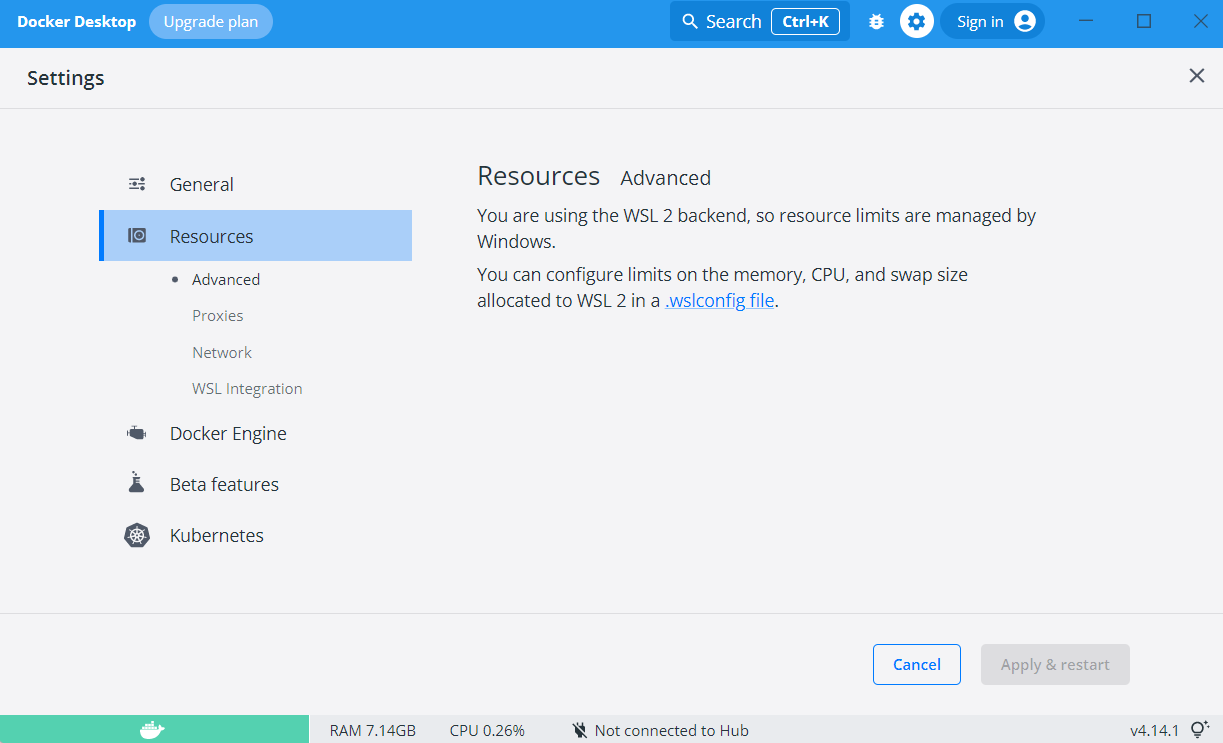This screenshot has height=743, width=1223.
Task: Click the Docker whale icon in status bar
Action: point(154,730)
